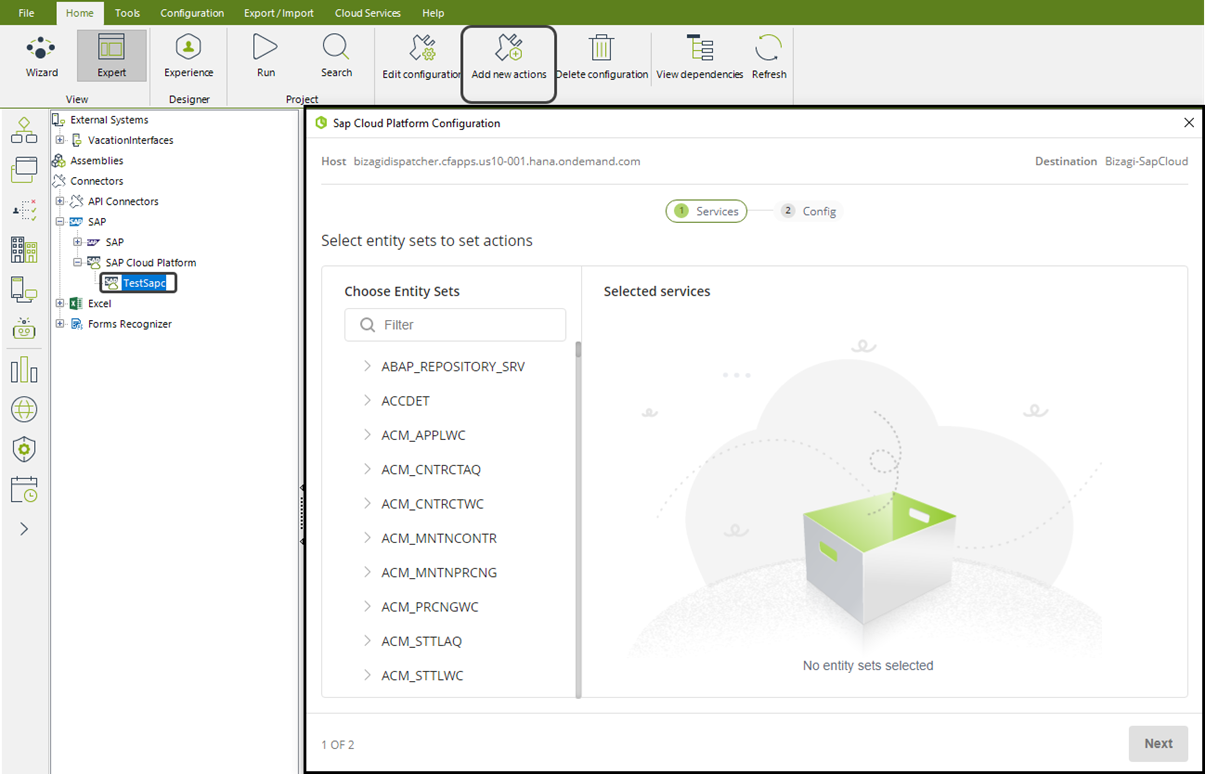The image size is (1205, 774).
Task: Click the entity sets list scrollbar
Action: coord(578,520)
